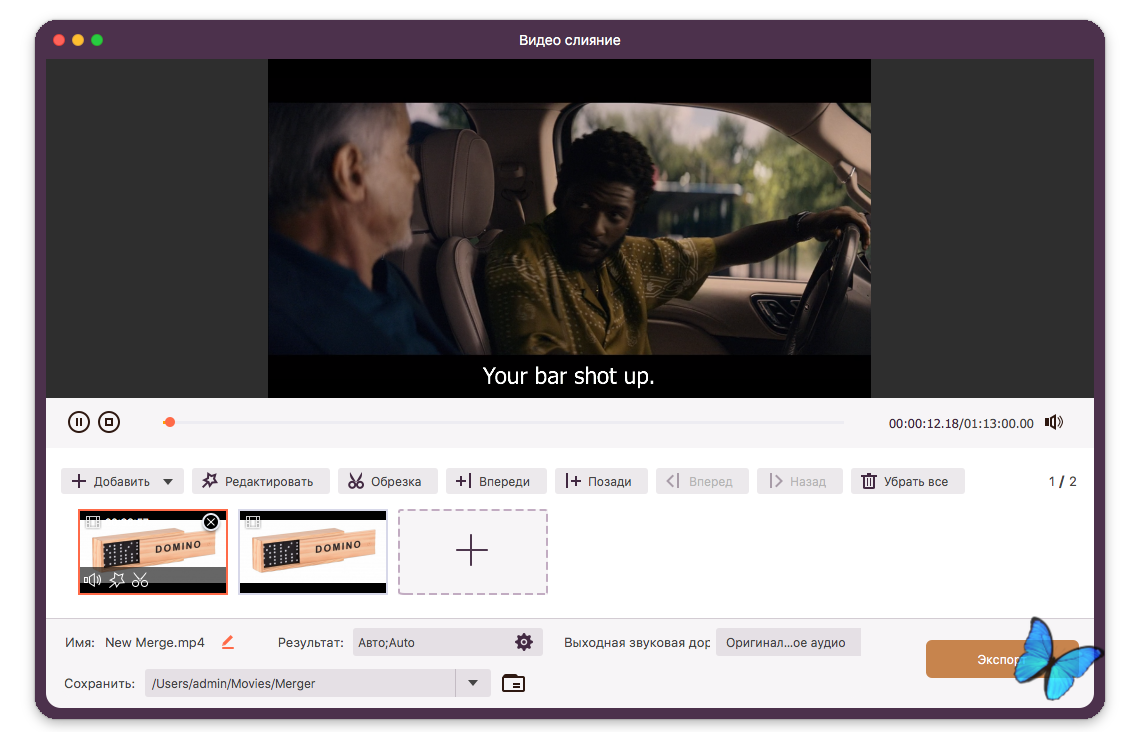Click the edit wand icon on first clip
1125x732 pixels.
(x=116, y=579)
